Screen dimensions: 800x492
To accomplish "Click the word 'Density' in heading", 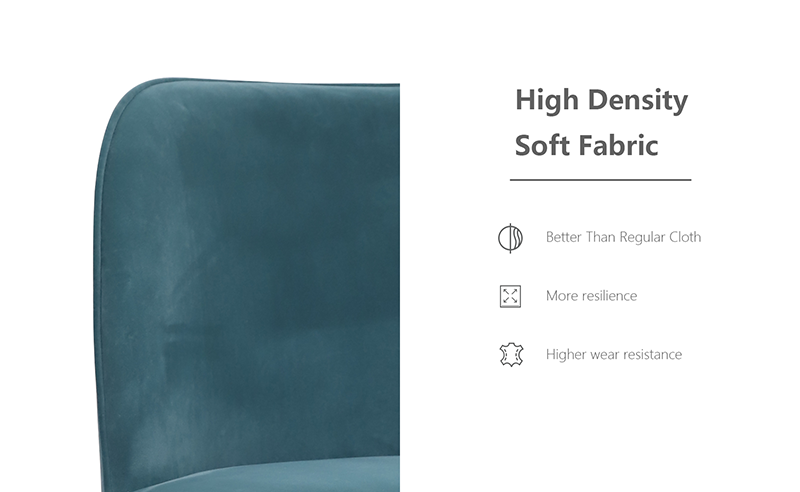I will pyautogui.click(x=638, y=101).
